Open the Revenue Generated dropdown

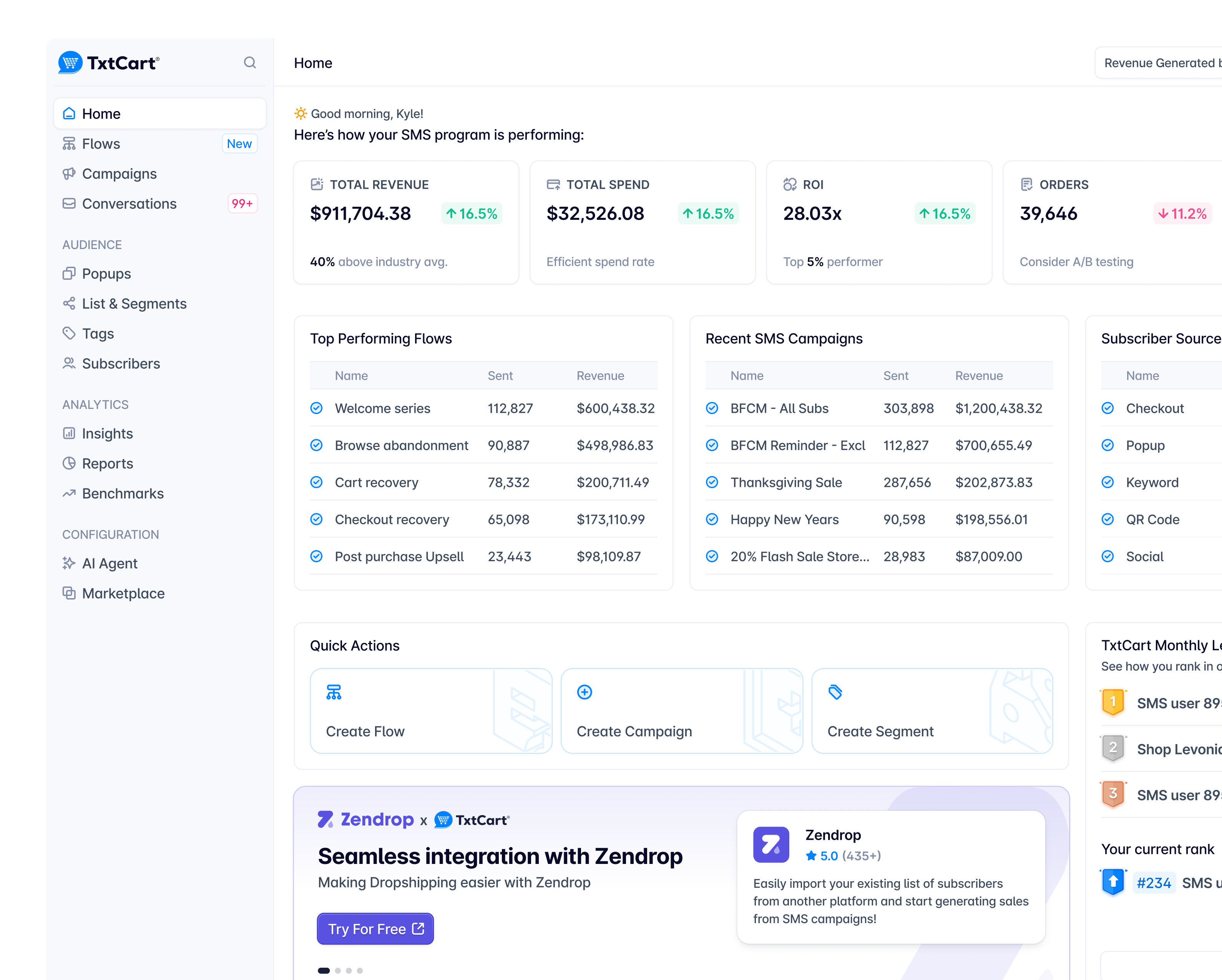coord(1159,63)
